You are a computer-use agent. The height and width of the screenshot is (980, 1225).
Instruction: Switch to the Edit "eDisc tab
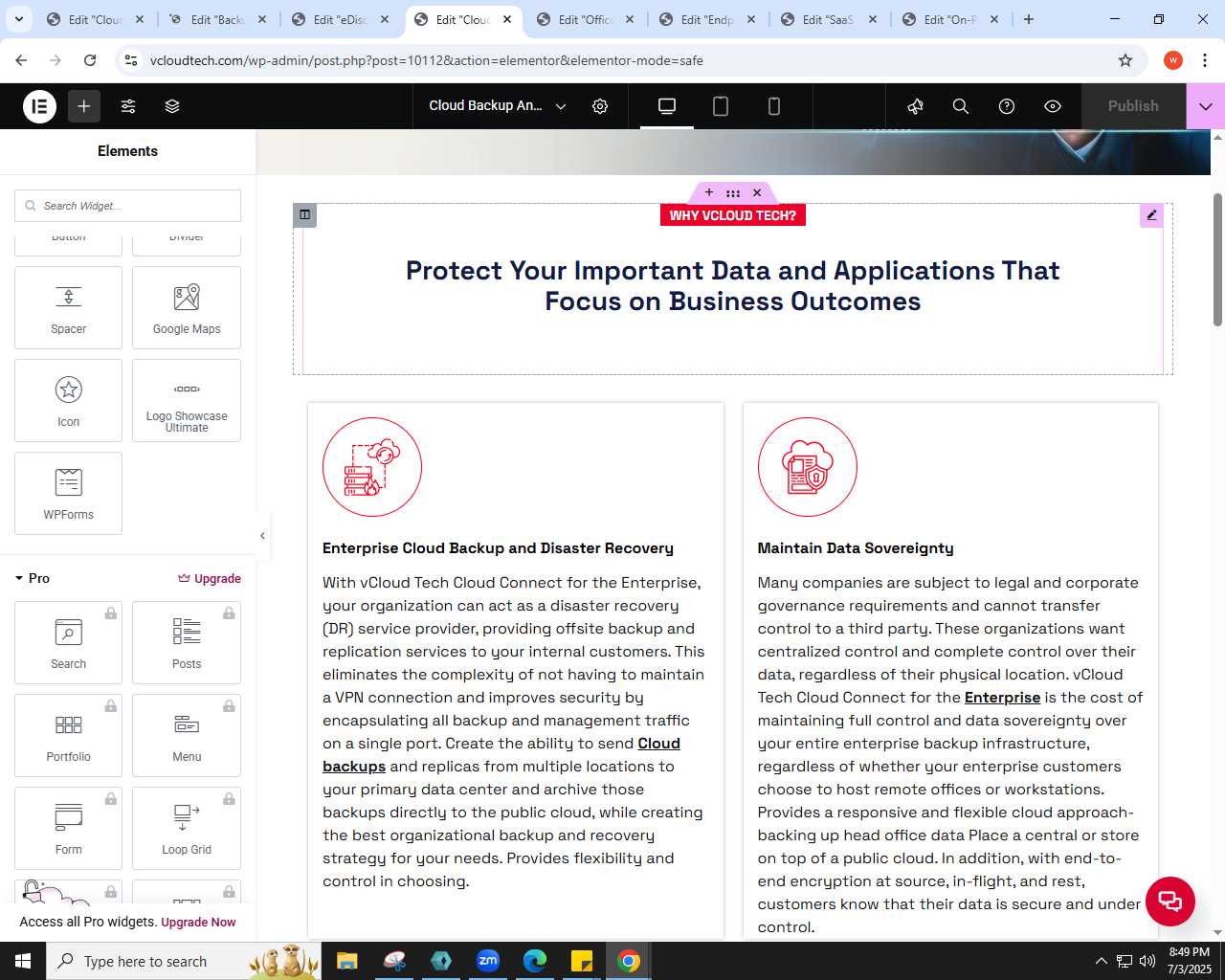tap(341, 19)
